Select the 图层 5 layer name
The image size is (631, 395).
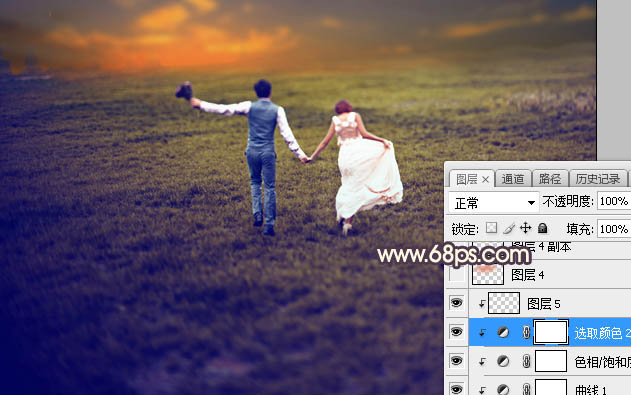click(x=544, y=304)
